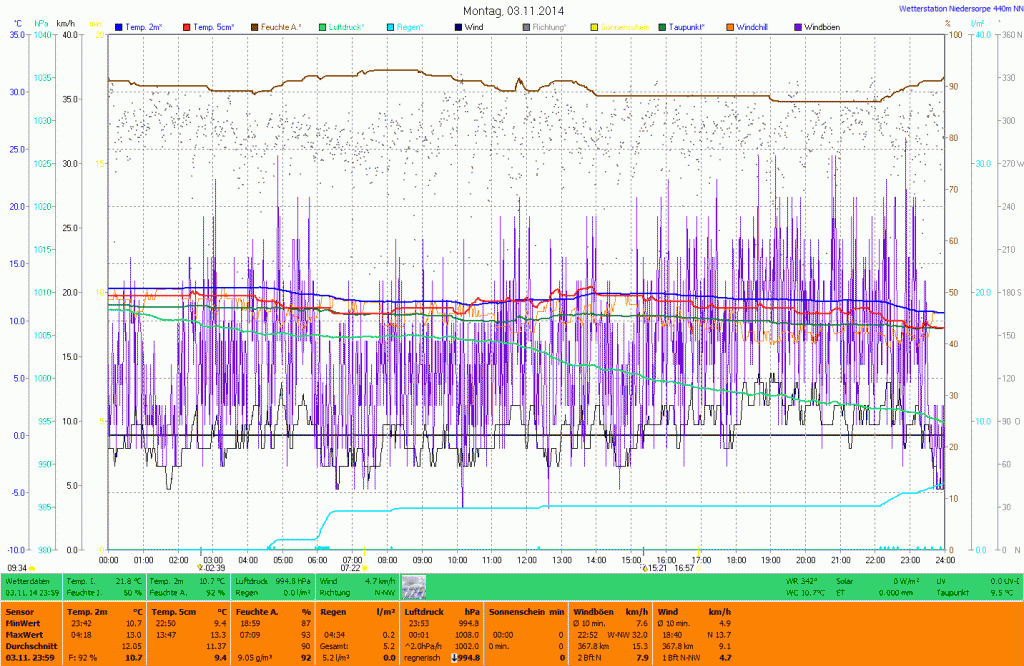Click the purple Windböen legend marker

click(798, 25)
